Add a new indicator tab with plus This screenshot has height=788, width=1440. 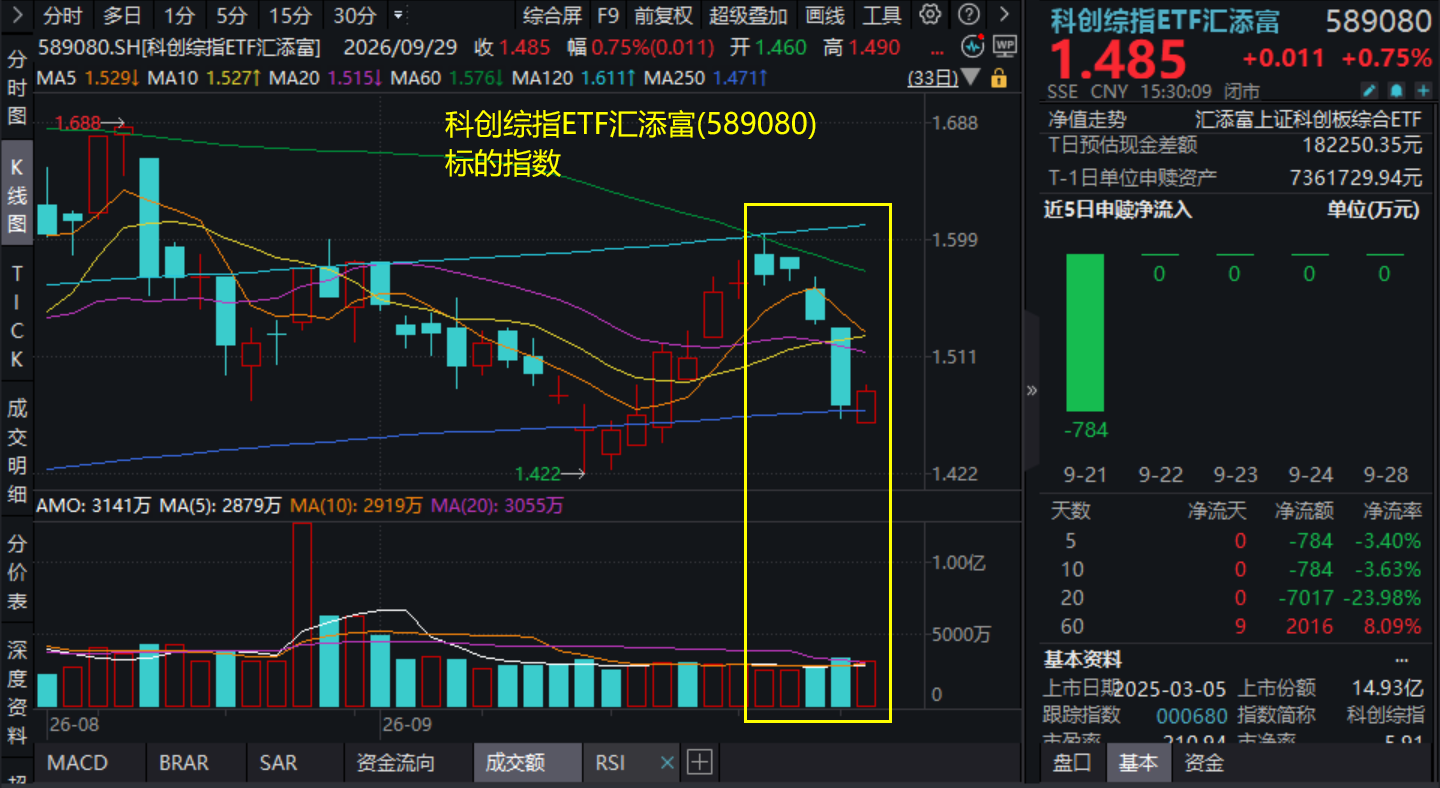699,763
